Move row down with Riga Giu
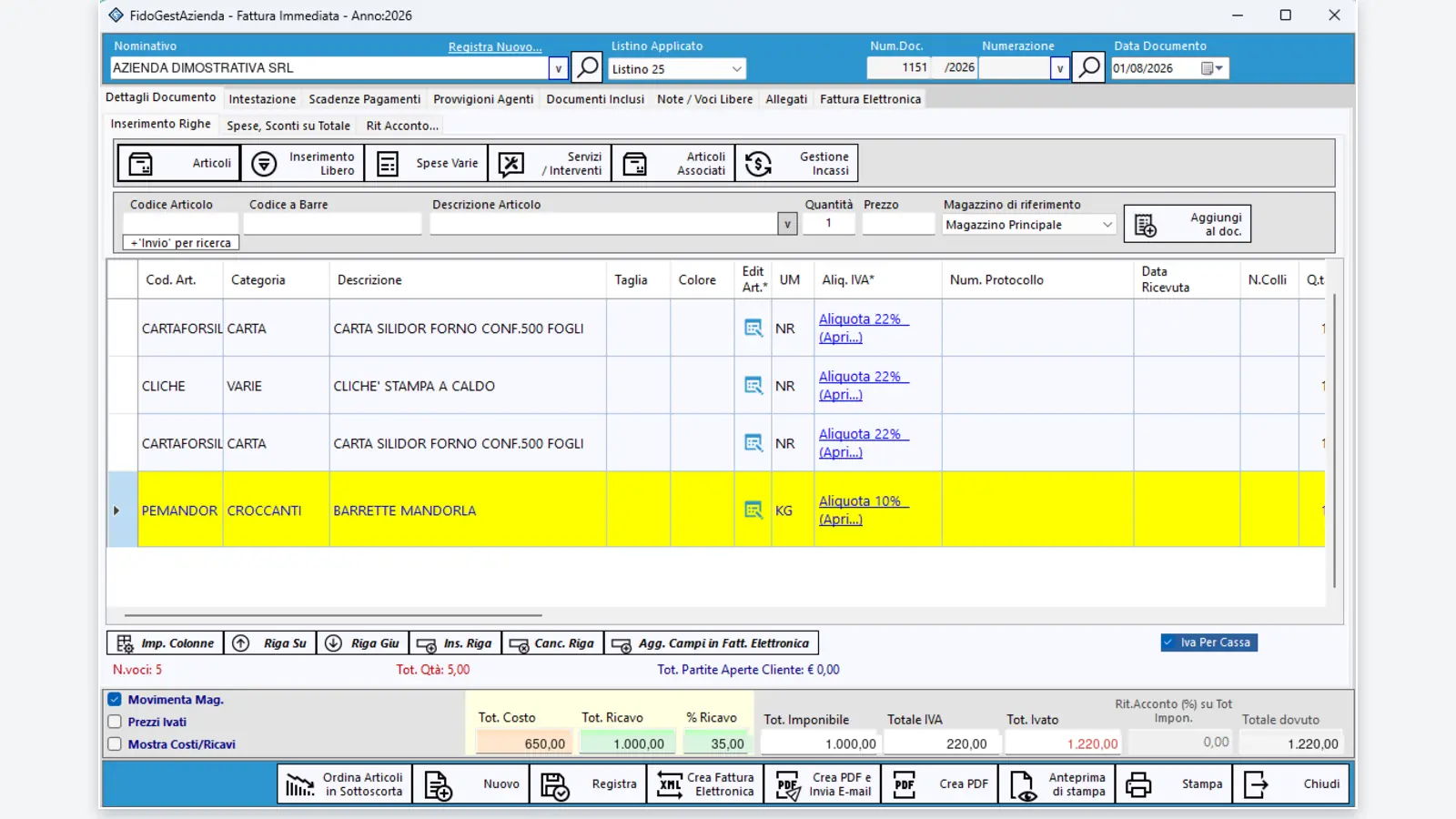The image size is (1456, 819). [x=362, y=643]
